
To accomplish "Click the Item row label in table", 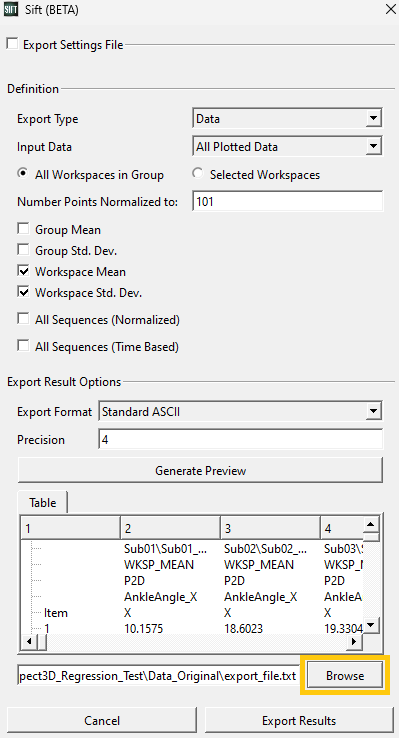I will (56, 613).
